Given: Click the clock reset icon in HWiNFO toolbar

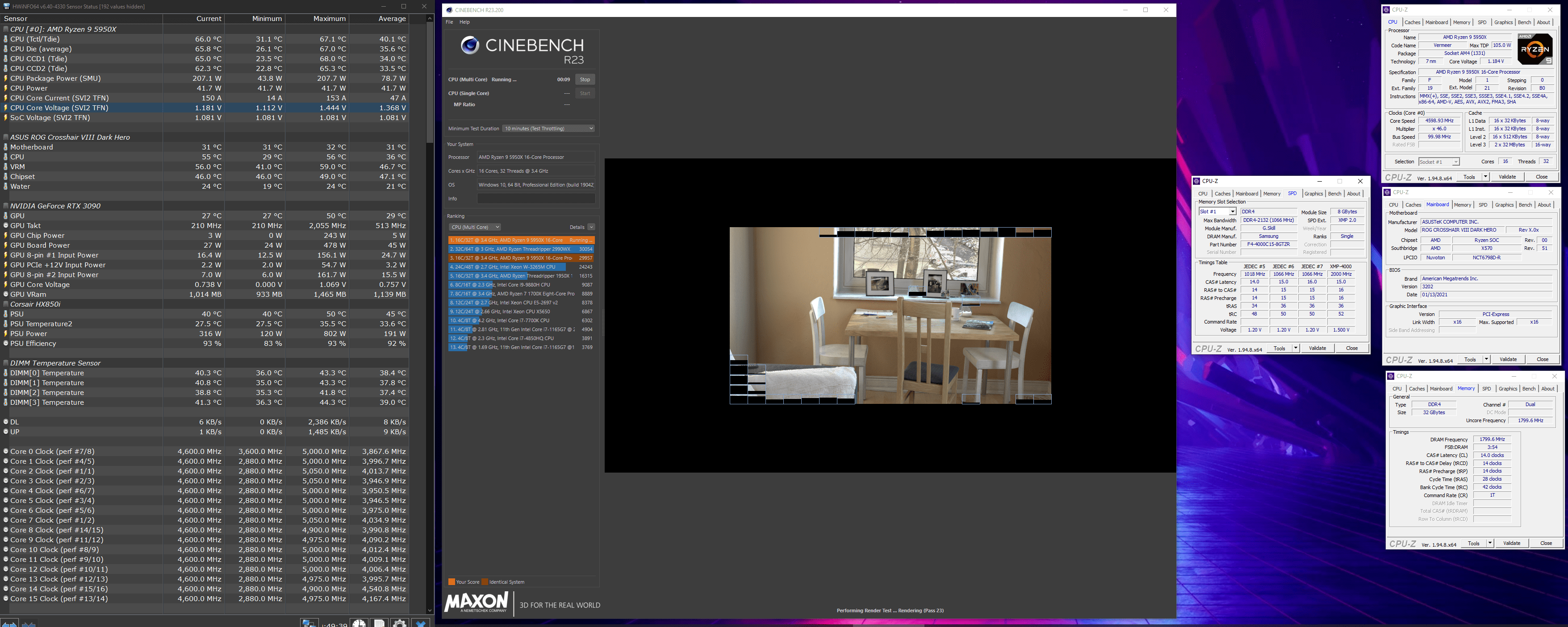Looking at the screenshot, I should click(x=359, y=623).
